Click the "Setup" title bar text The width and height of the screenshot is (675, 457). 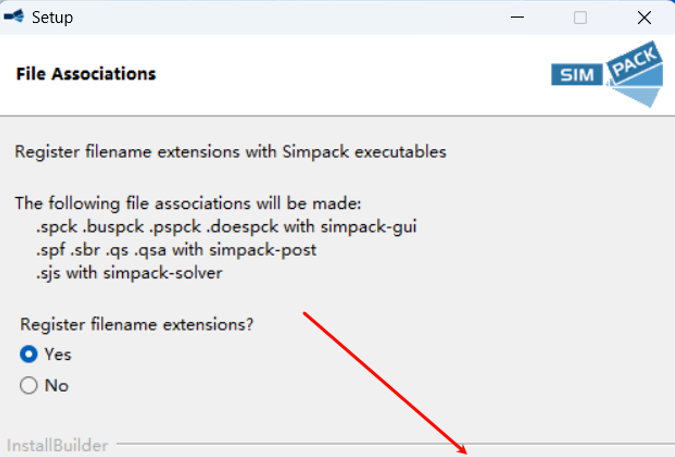[52, 17]
